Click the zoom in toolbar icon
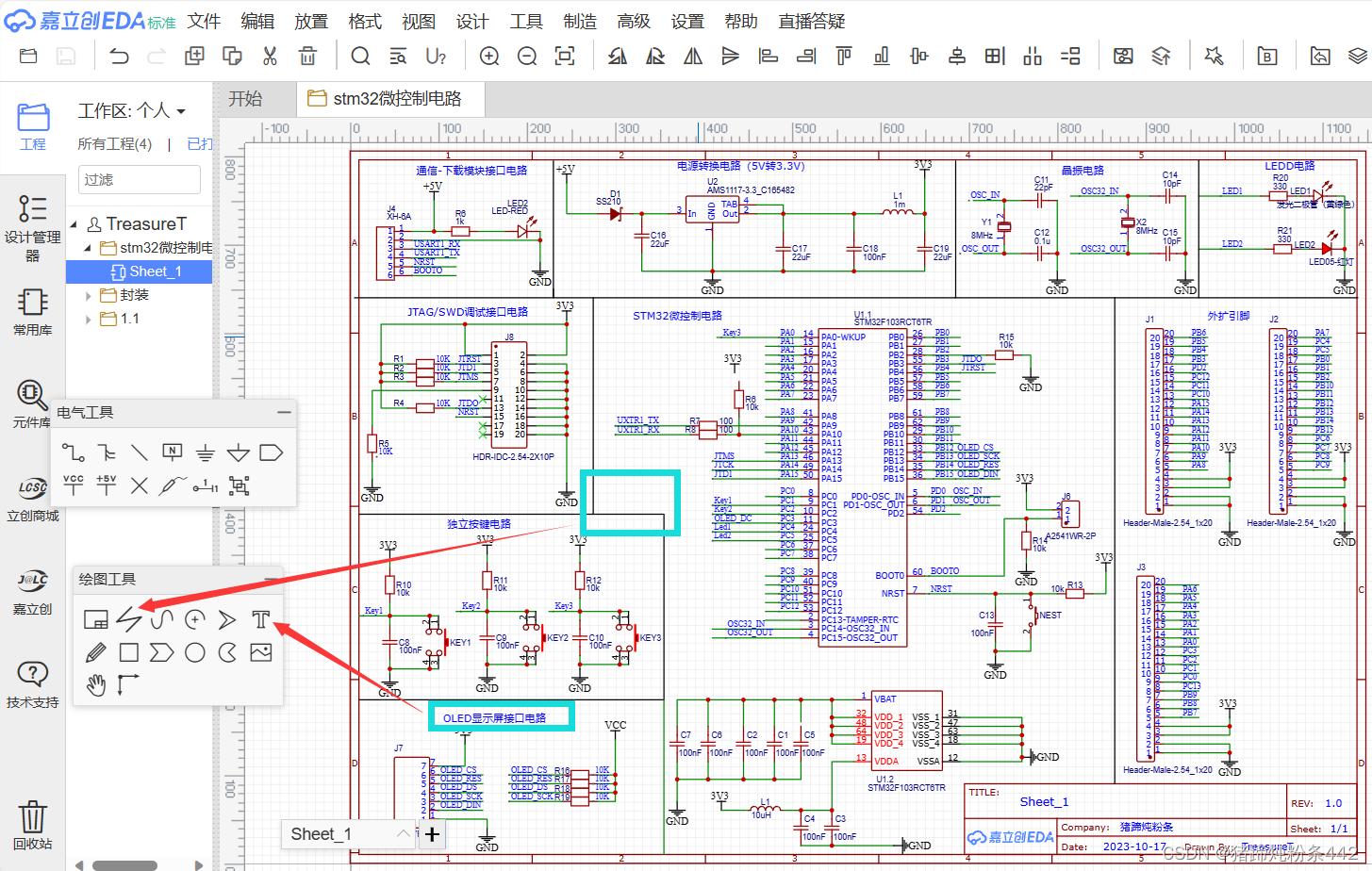Image resolution: width=1372 pixels, height=871 pixels. (489, 57)
